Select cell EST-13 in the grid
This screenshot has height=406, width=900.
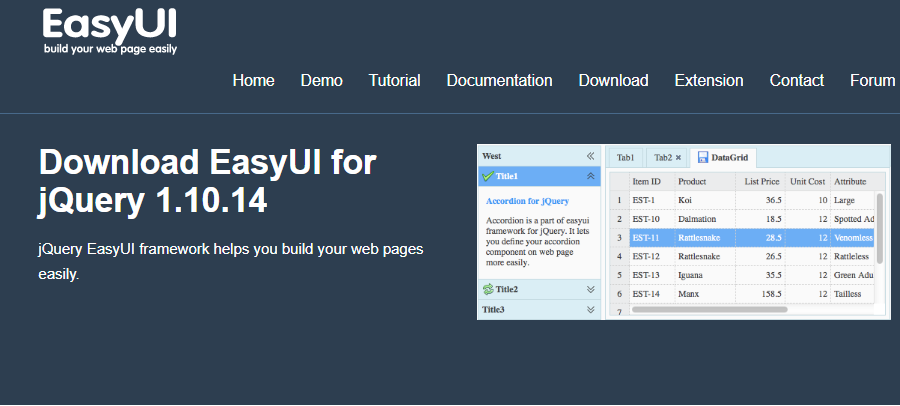pos(652,275)
